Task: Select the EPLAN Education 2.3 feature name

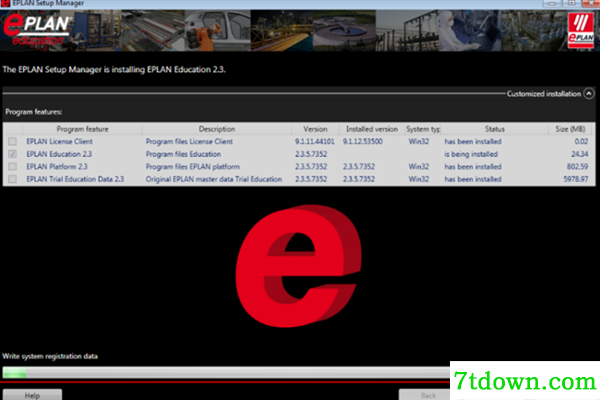Action: [x=59, y=154]
